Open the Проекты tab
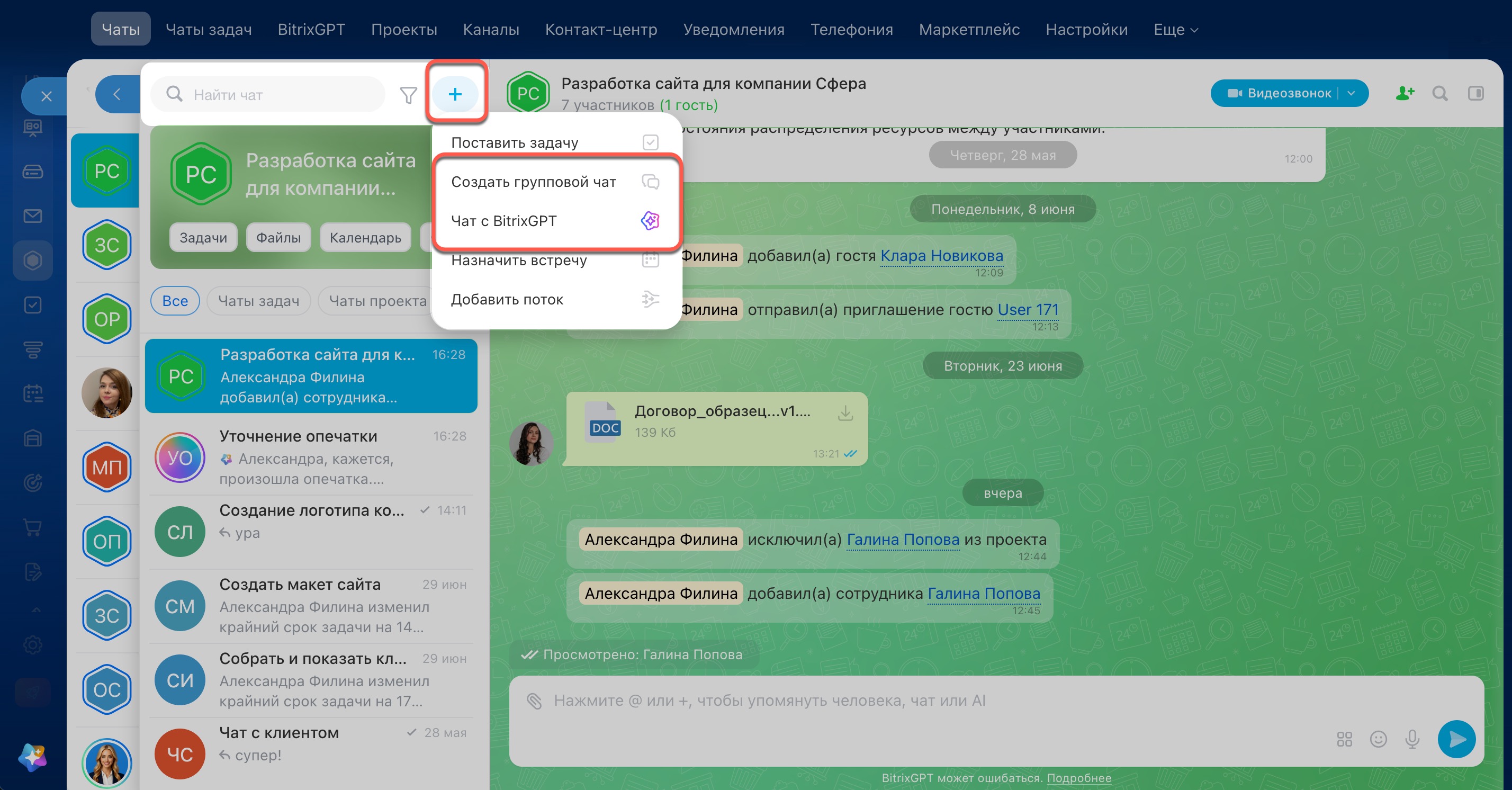Image resolution: width=1512 pixels, height=790 pixels. pyautogui.click(x=404, y=29)
